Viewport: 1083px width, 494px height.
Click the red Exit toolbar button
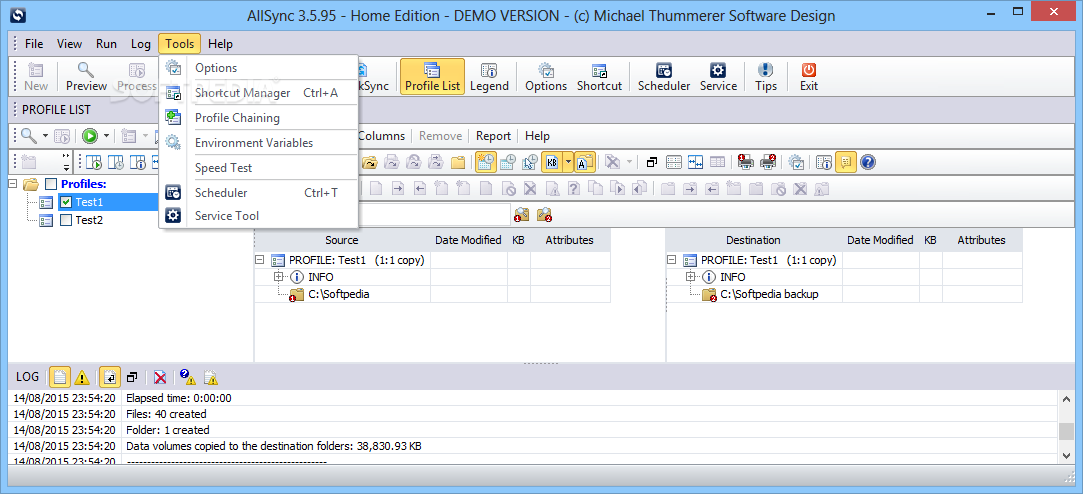pyautogui.click(x=809, y=77)
